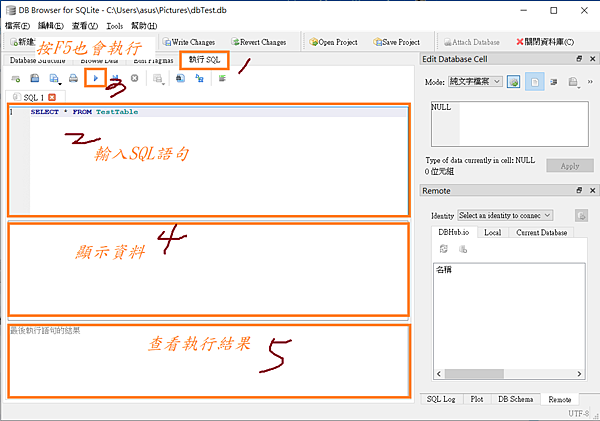Click the upload icon beside Identity dropdown
Screen dimensions: 600x421
click(581, 215)
